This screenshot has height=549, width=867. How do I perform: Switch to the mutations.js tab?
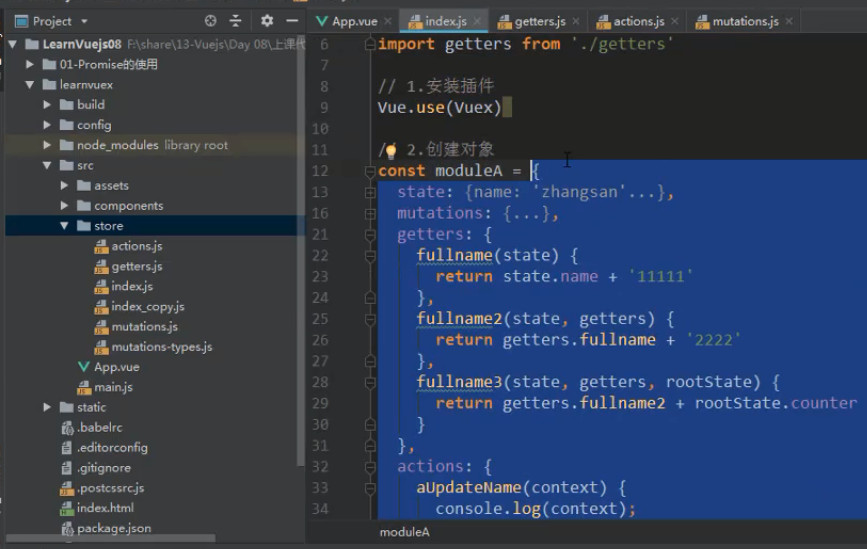745,22
